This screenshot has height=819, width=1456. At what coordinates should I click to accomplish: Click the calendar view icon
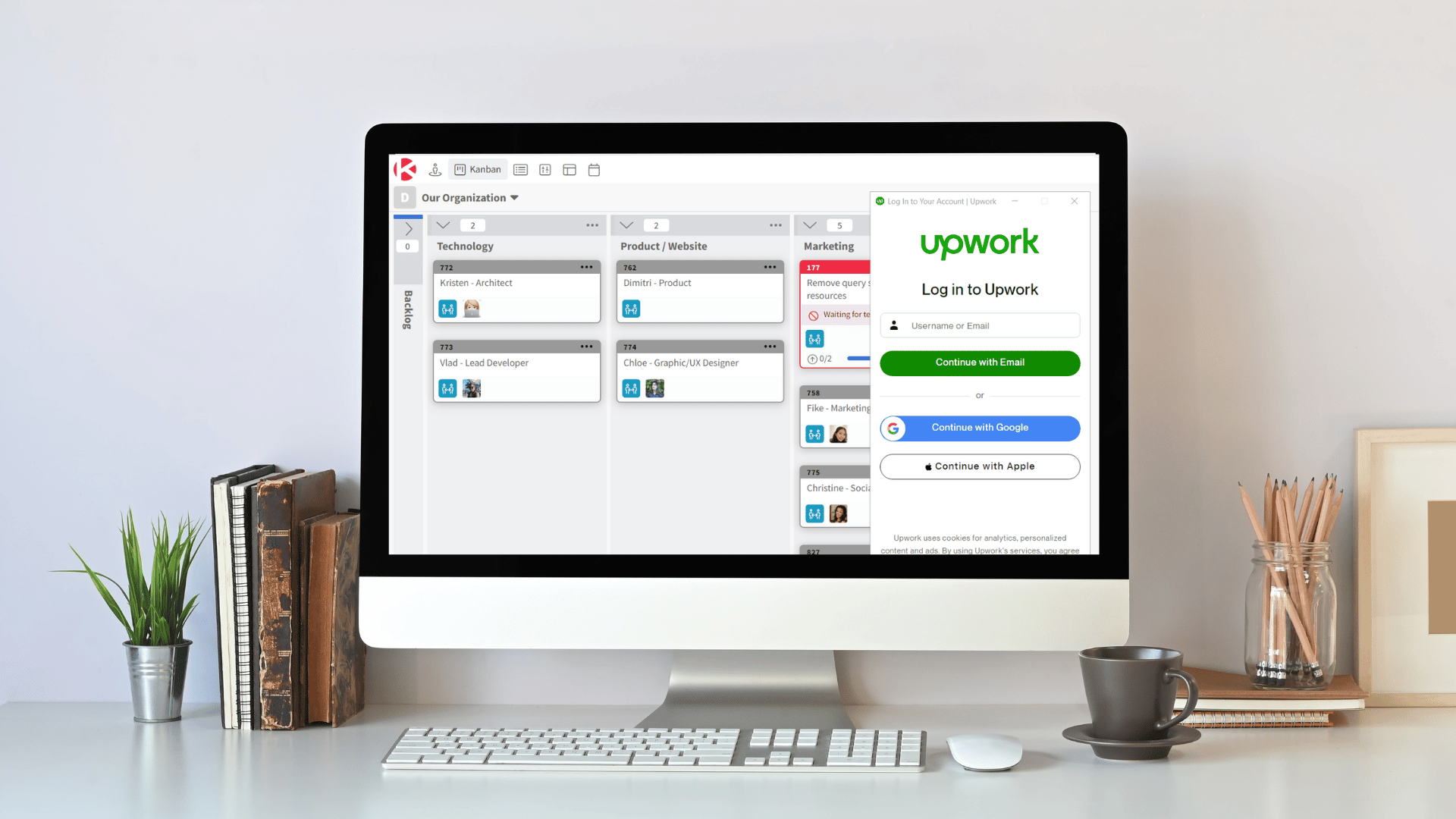point(595,169)
